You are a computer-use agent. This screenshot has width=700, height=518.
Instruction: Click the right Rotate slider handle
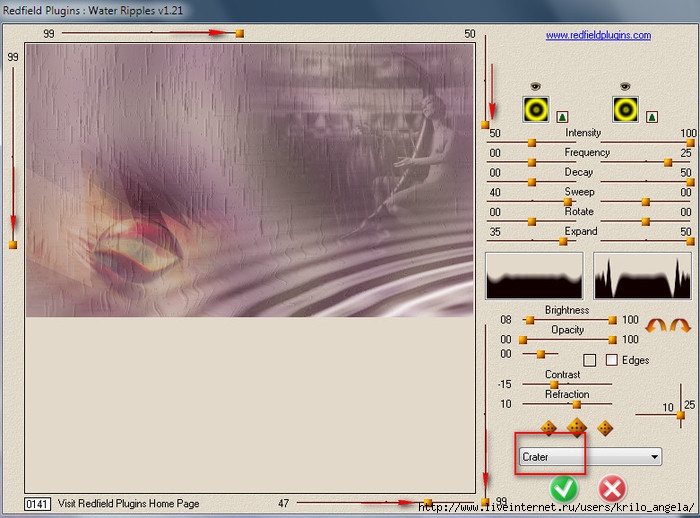646,221
